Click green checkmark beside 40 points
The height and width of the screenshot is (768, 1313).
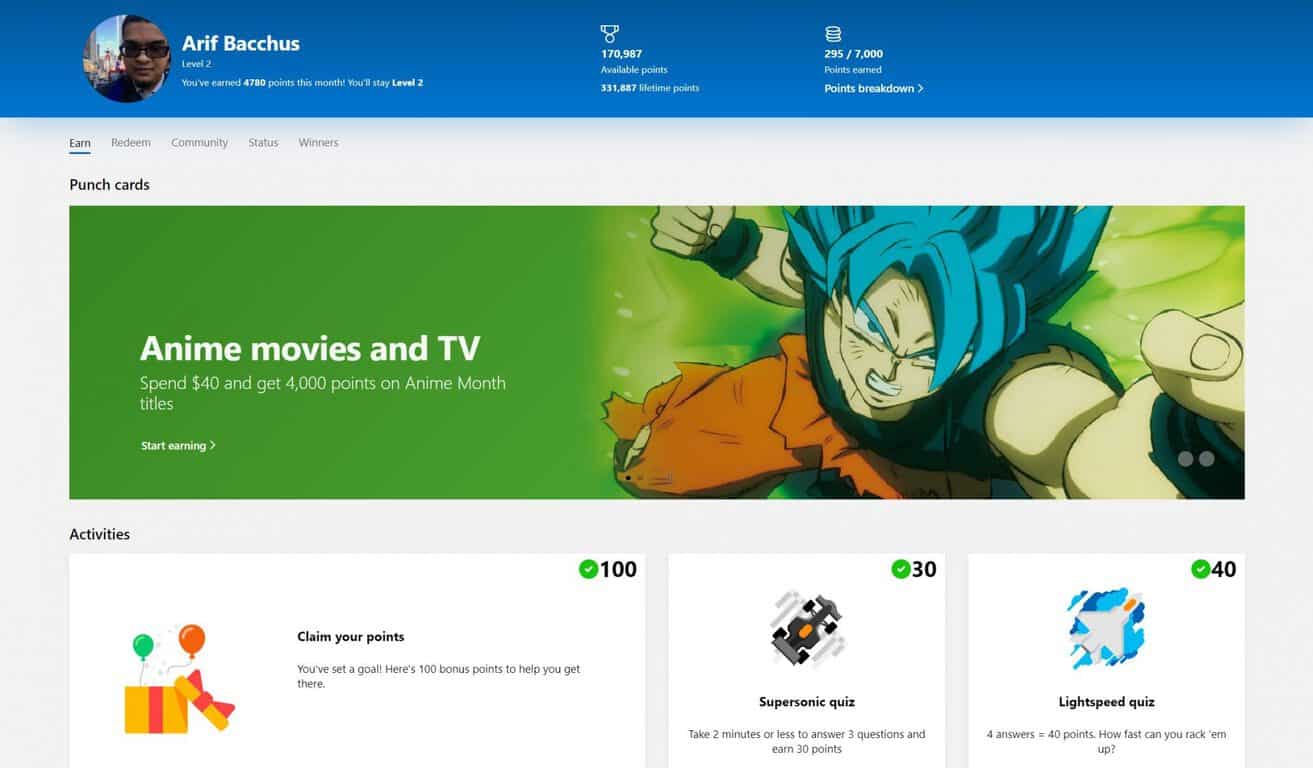(x=1200, y=569)
